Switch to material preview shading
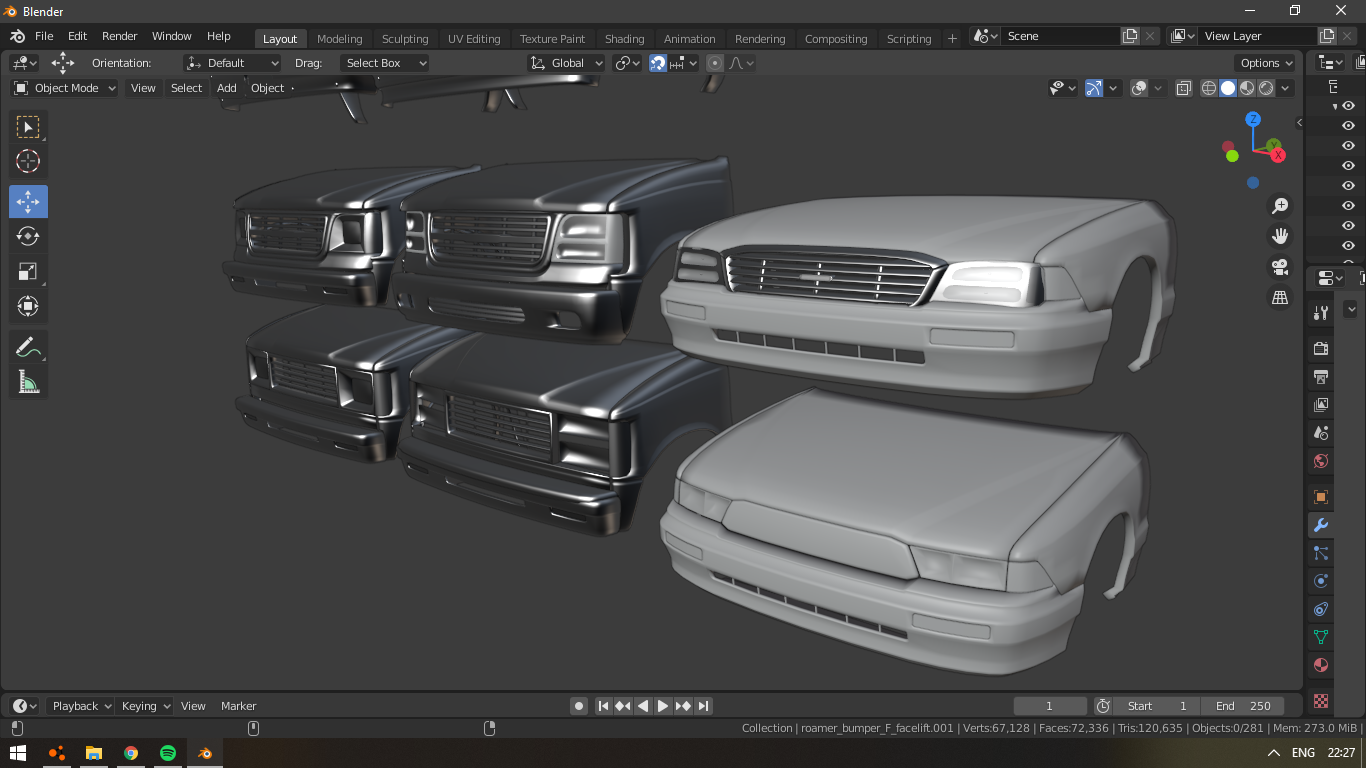 coord(1247,88)
